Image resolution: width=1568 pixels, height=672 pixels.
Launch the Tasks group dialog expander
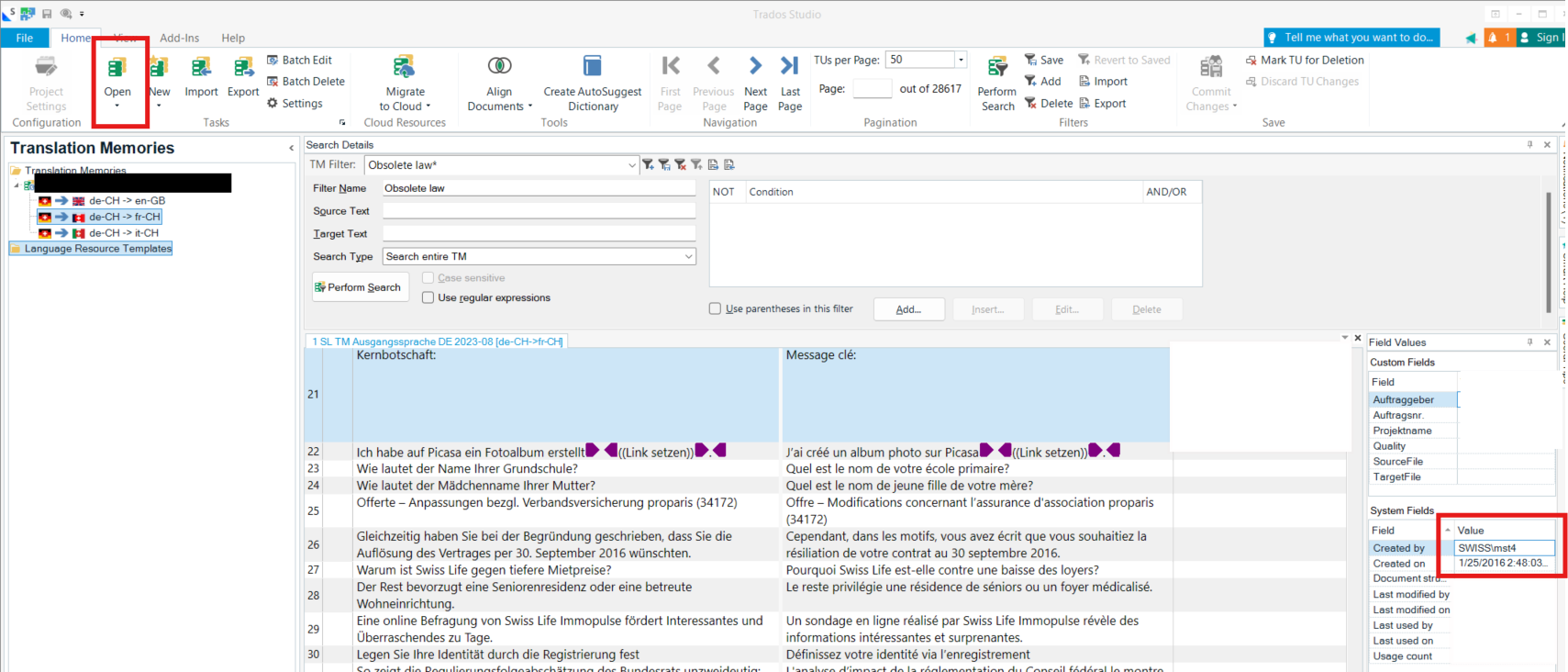tap(343, 123)
